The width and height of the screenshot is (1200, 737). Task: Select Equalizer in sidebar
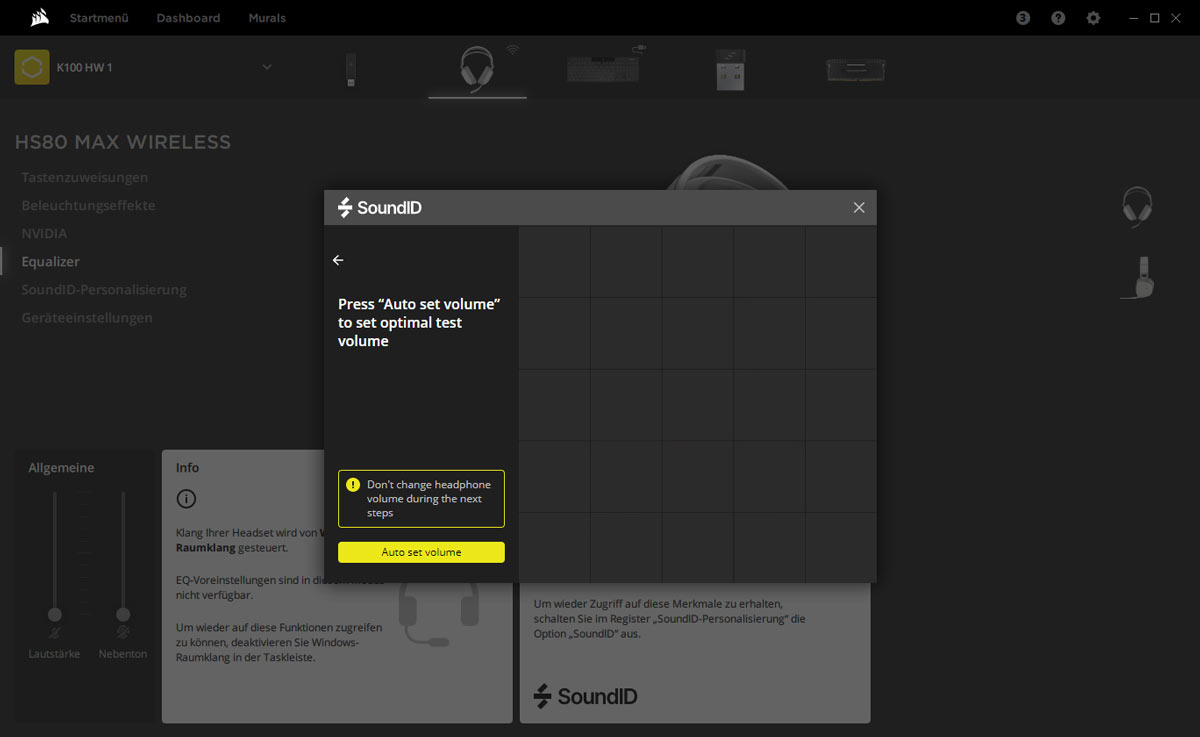51,261
